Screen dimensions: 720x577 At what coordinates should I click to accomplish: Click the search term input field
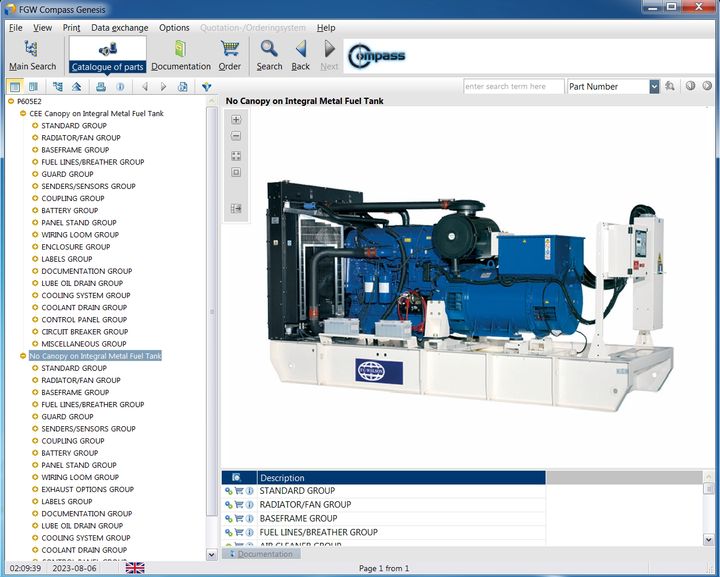tap(513, 86)
